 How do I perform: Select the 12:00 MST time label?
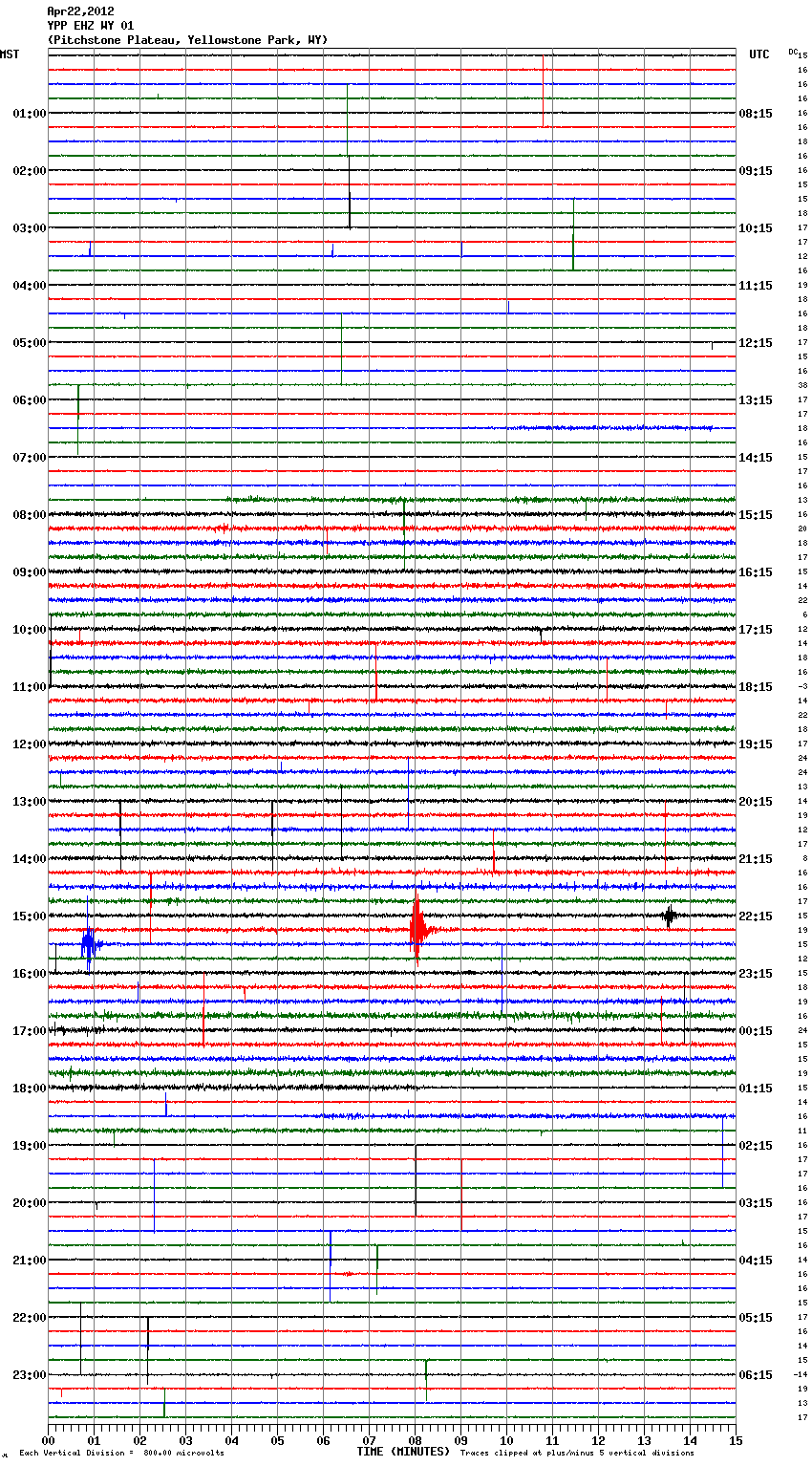click(29, 744)
